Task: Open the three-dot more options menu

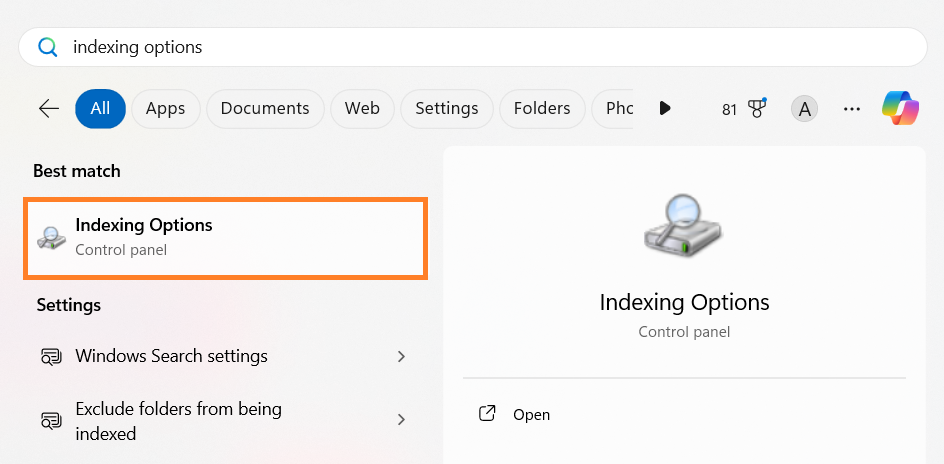Action: pos(852,108)
